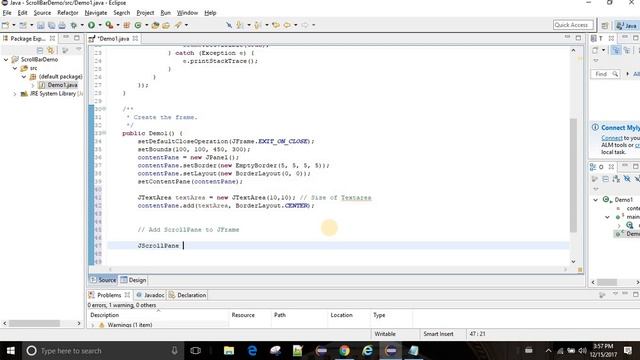The width and height of the screenshot is (640, 360).
Task: Click the editor vertical scrollbar thumb
Action: click(x=573, y=176)
